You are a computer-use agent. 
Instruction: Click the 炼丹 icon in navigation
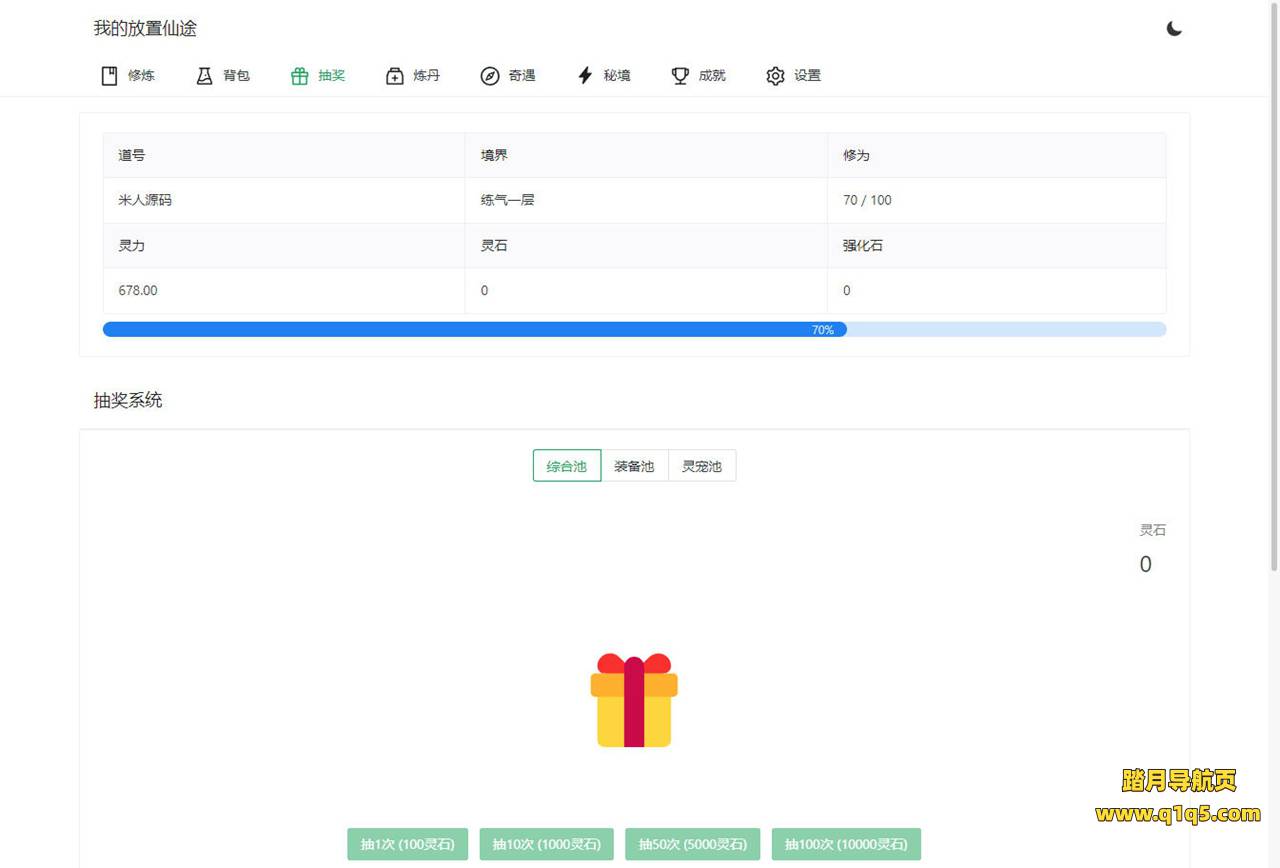[395, 76]
